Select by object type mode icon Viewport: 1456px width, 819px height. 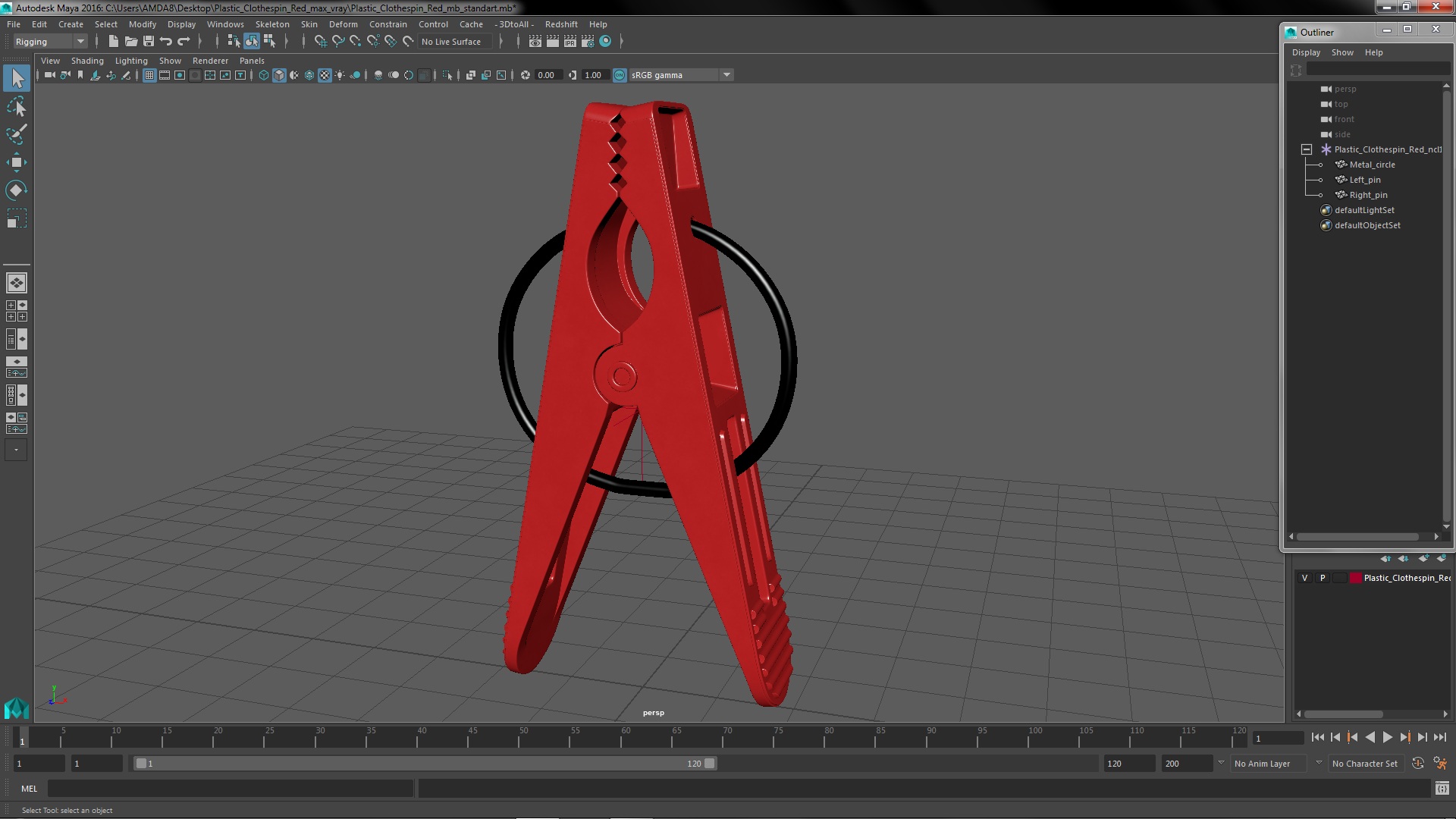[x=252, y=42]
